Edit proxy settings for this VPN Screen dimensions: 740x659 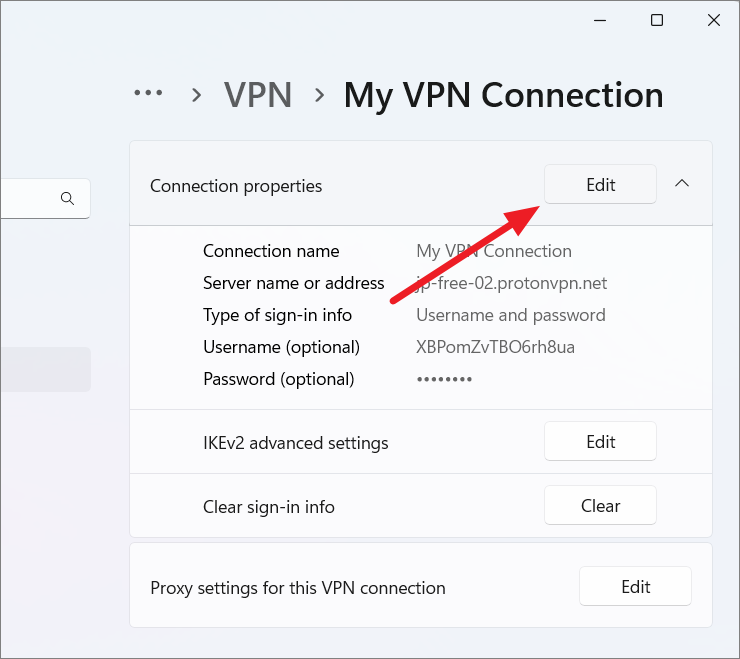pyautogui.click(x=635, y=586)
